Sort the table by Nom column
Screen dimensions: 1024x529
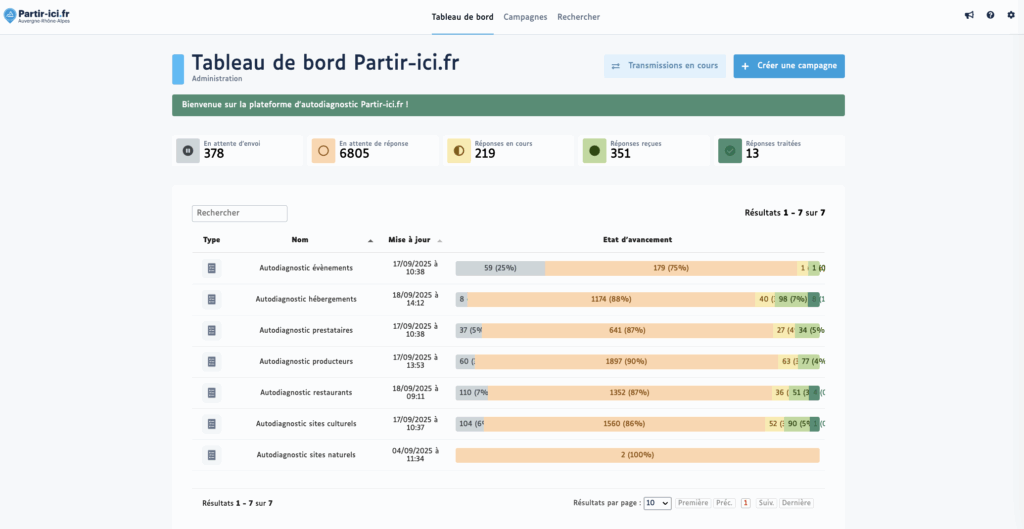[x=300, y=240]
